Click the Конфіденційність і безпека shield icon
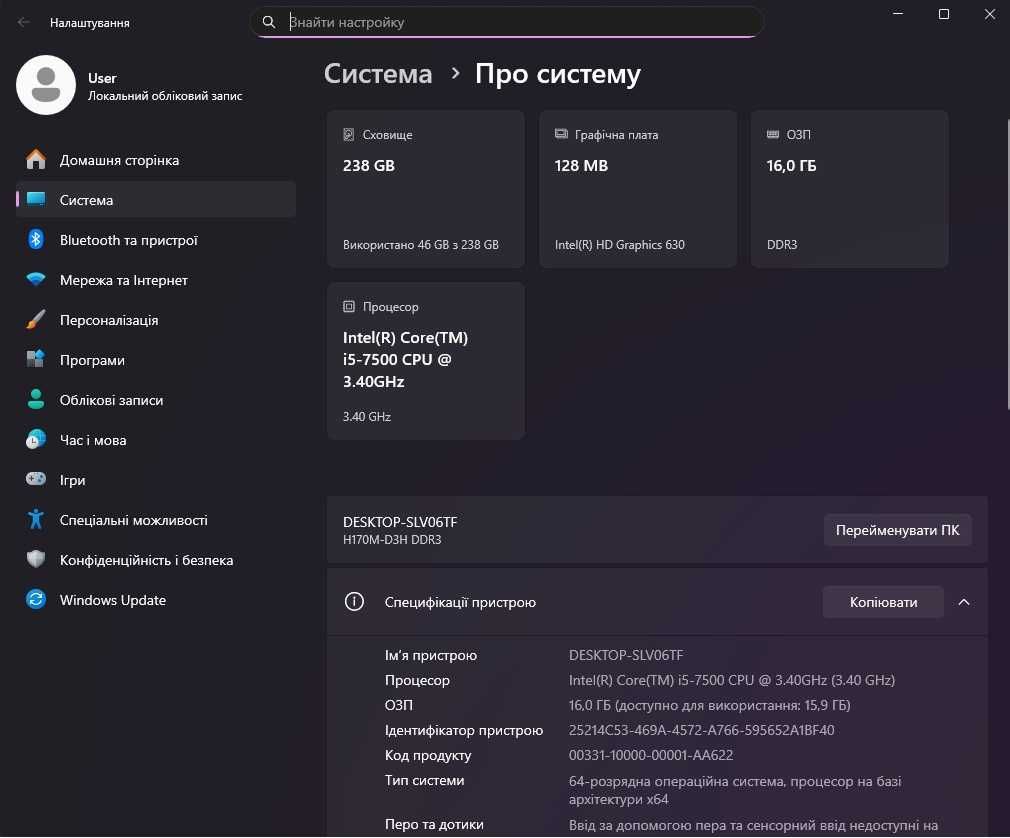 pyautogui.click(x=36, y=559)
